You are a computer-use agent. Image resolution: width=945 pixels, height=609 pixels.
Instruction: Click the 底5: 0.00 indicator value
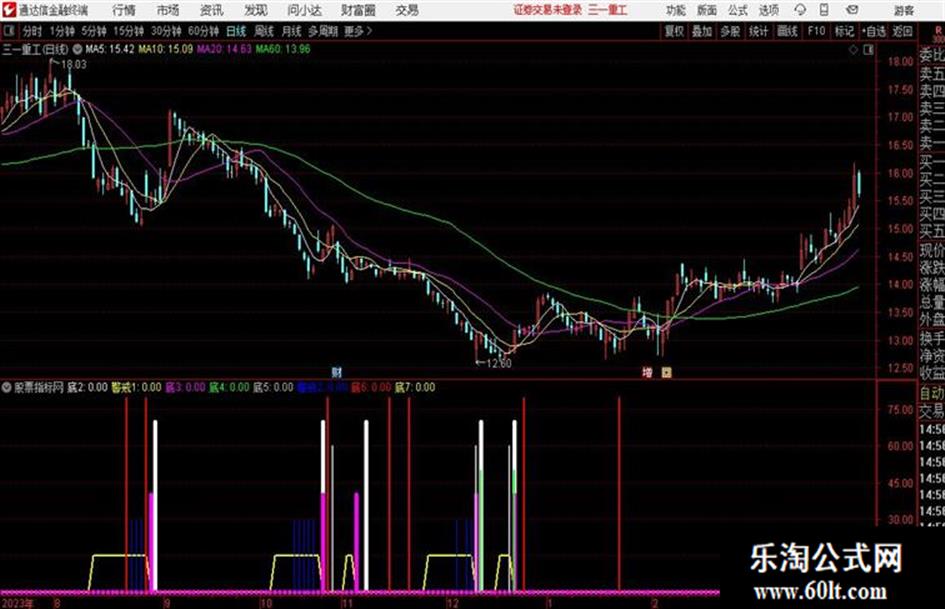coord(273,388)
